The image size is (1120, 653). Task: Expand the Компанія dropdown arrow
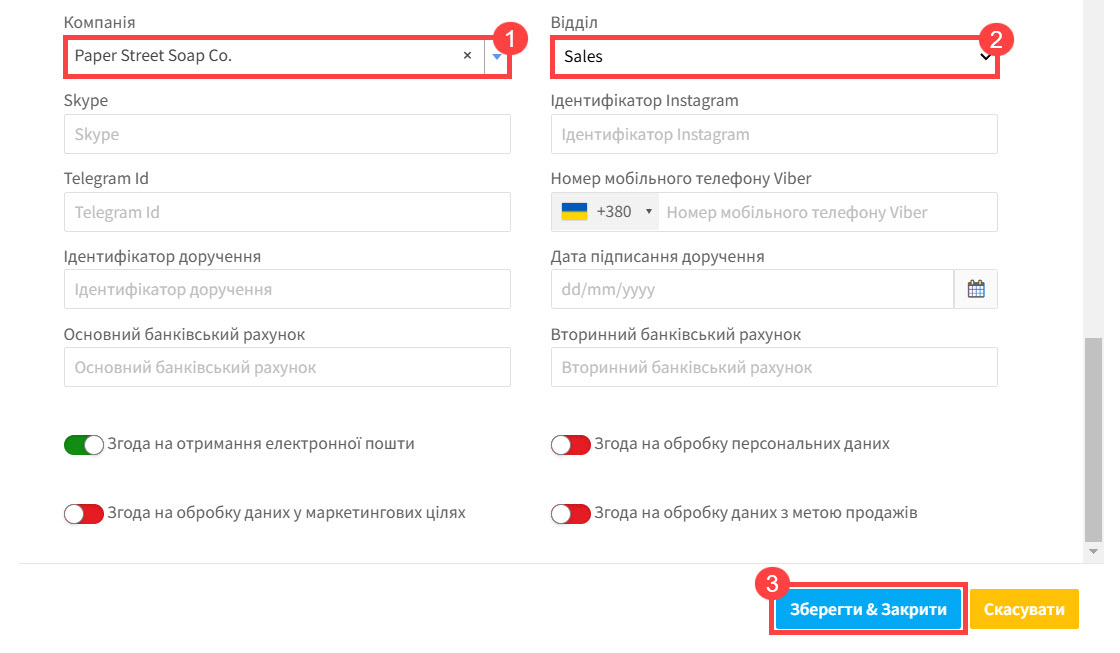click(496, 56)
